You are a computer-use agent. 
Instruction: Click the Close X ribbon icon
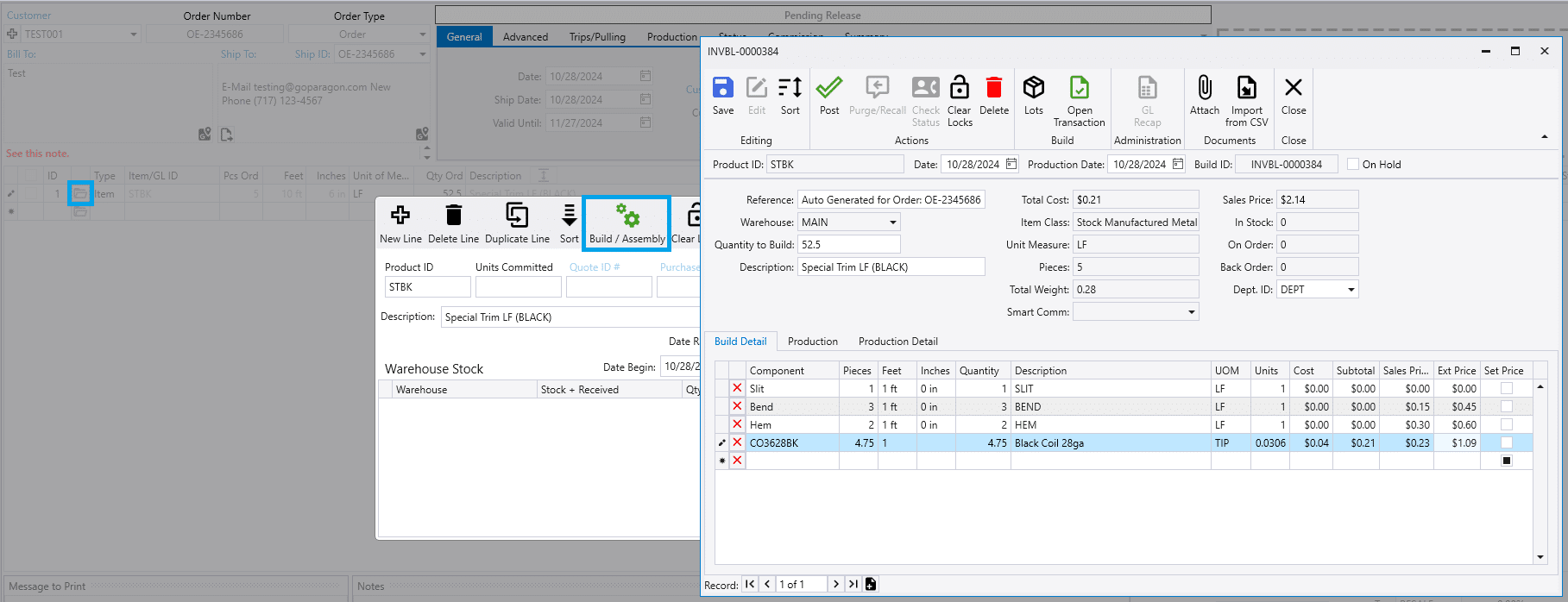(x=1294, y=87)
